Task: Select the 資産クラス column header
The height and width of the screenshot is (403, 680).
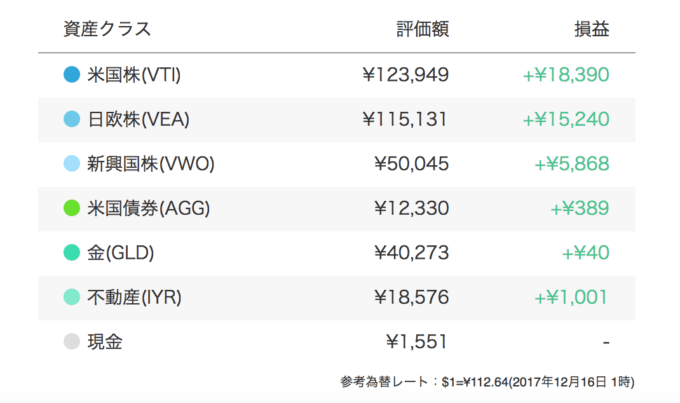Action: tap(107, 29)
